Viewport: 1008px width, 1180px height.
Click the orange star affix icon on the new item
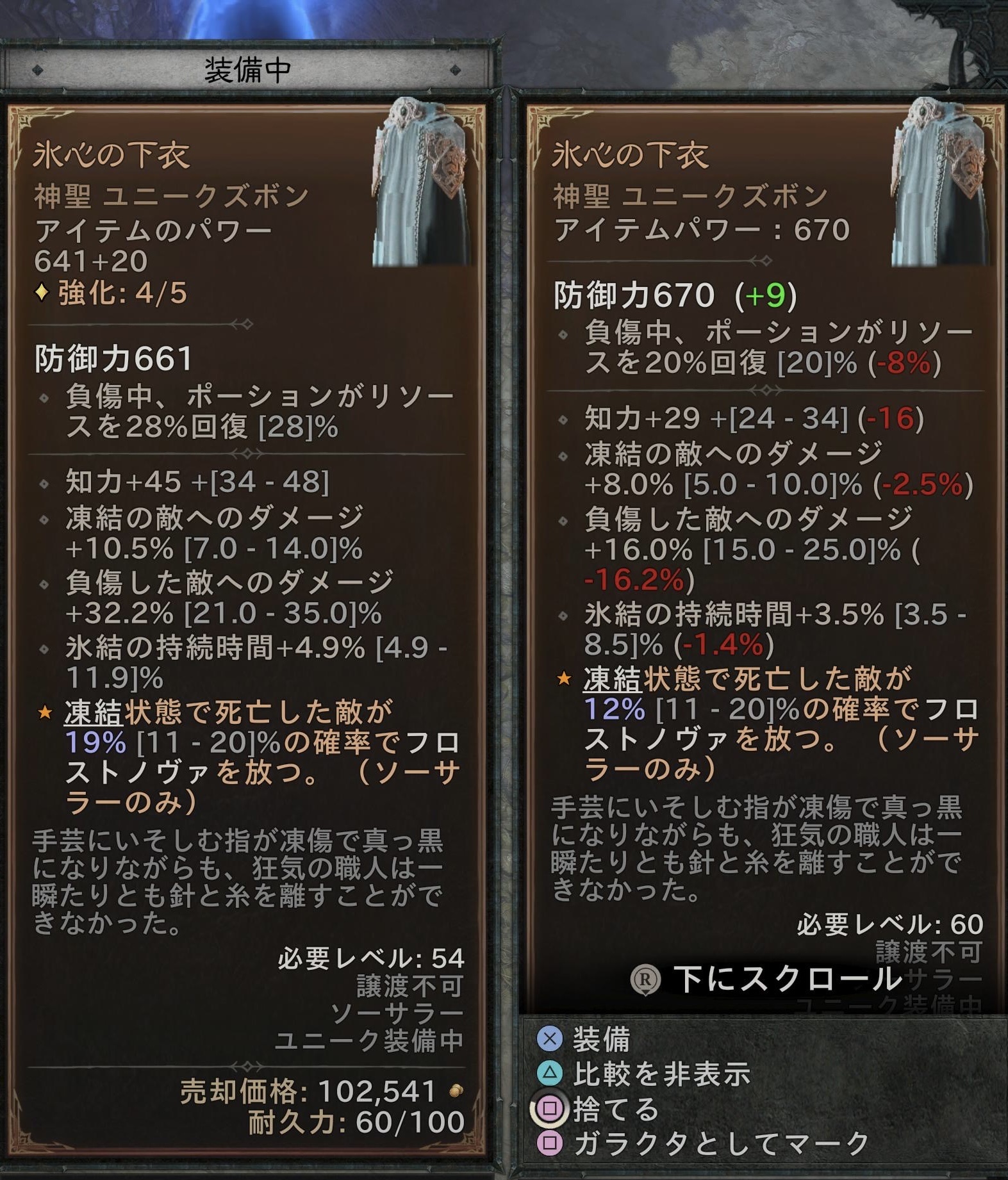563,678
